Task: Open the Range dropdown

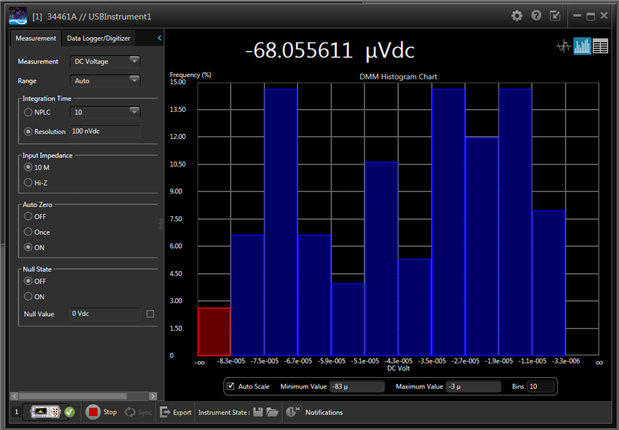Action: point(105,80)
